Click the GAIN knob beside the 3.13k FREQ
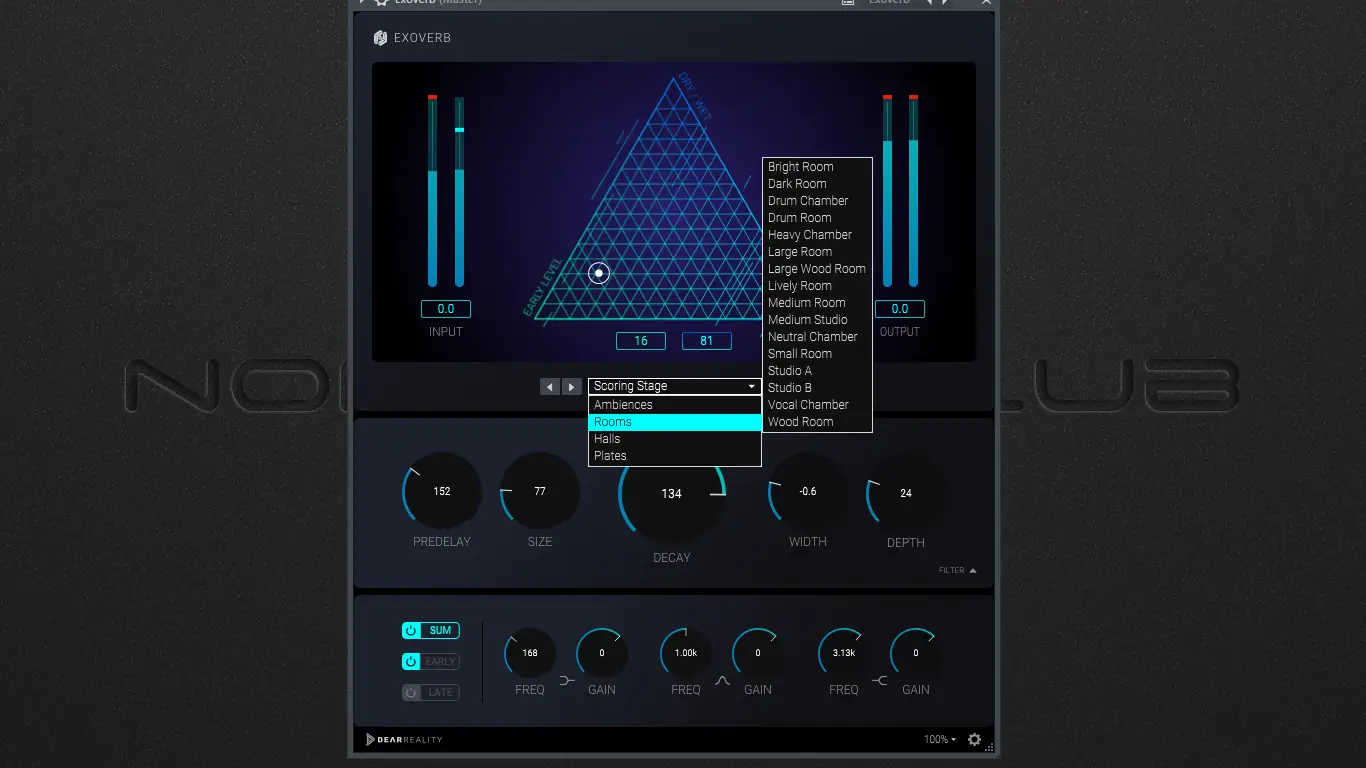 916,653
